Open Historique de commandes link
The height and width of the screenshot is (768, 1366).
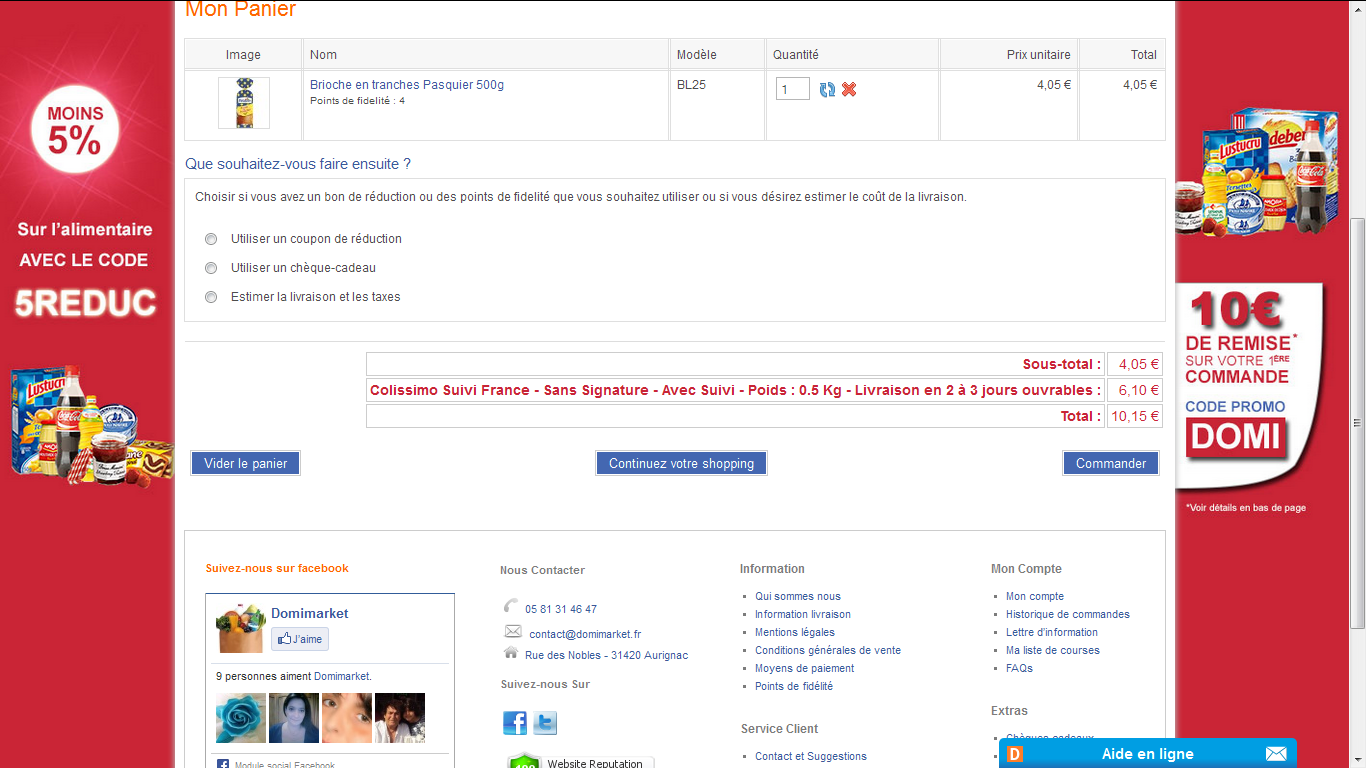[1067, 614]
